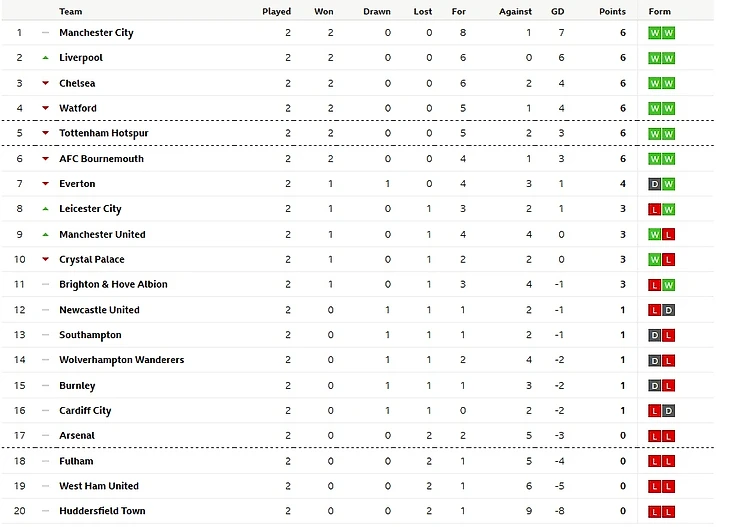The height and width of the screenshot is (527, 730).
Task: Click Southampton's grey D form badge
Action: coord(655,335)
